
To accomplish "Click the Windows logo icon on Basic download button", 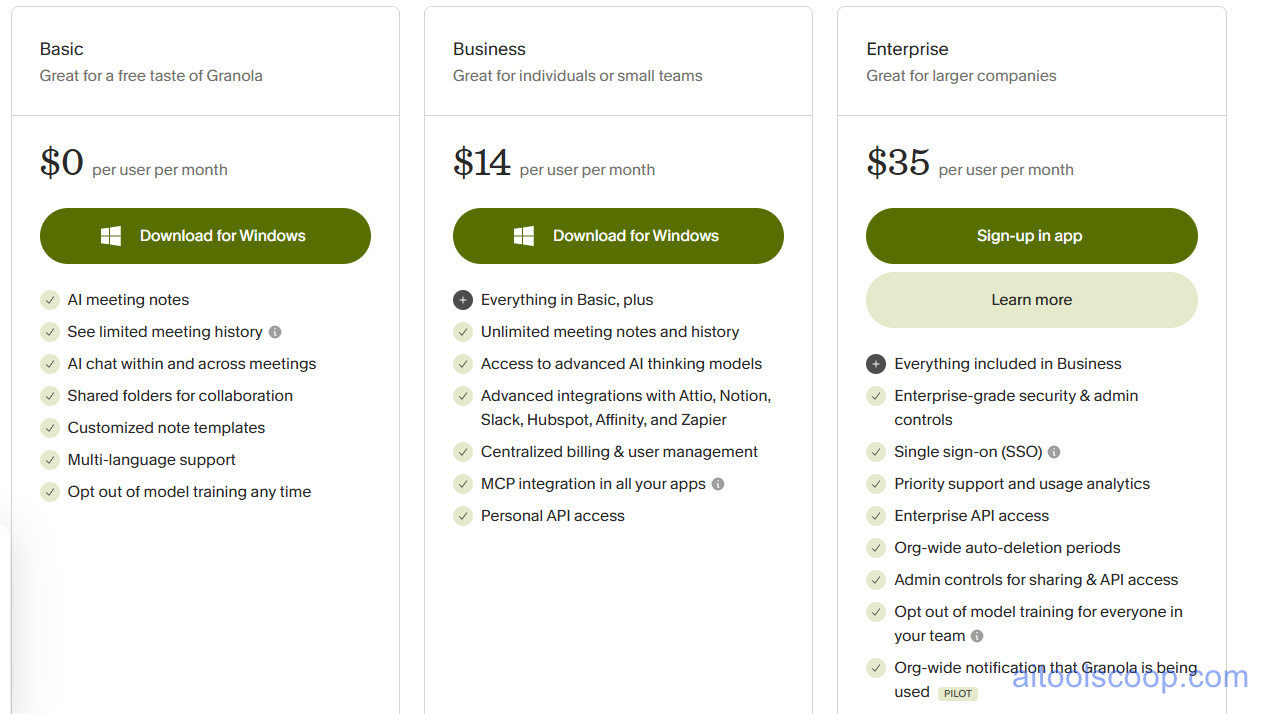I will pyautogui.click(x=110, y=236).
